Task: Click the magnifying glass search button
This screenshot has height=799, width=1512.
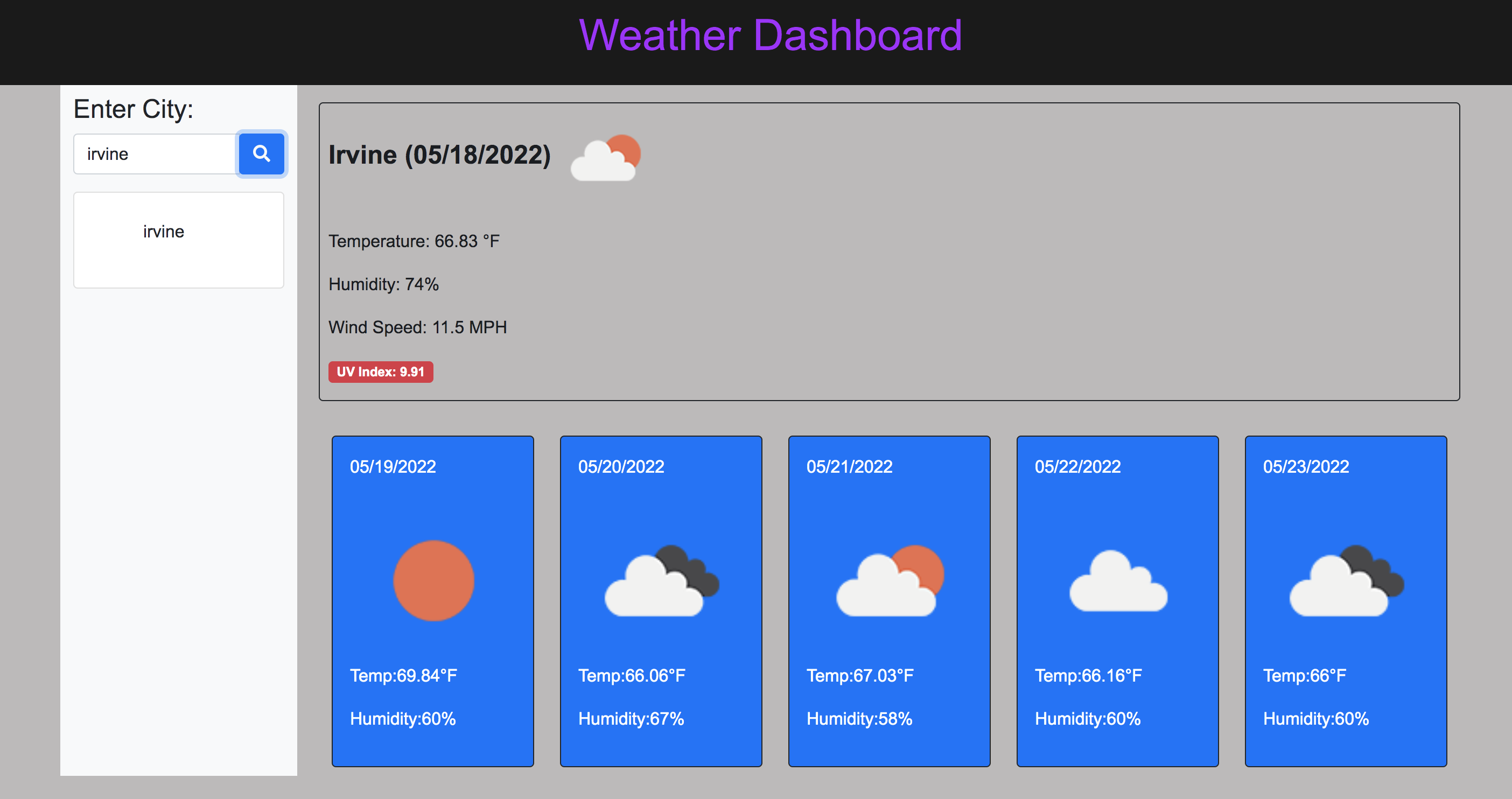Action: 261,154
